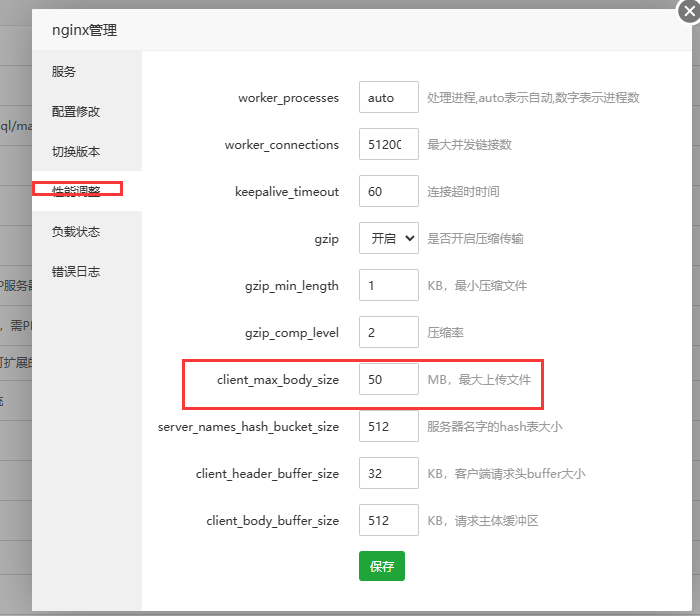Click the worker_connections input field
700x616 pixels.
pyautogui.click(x=389, y=144)
